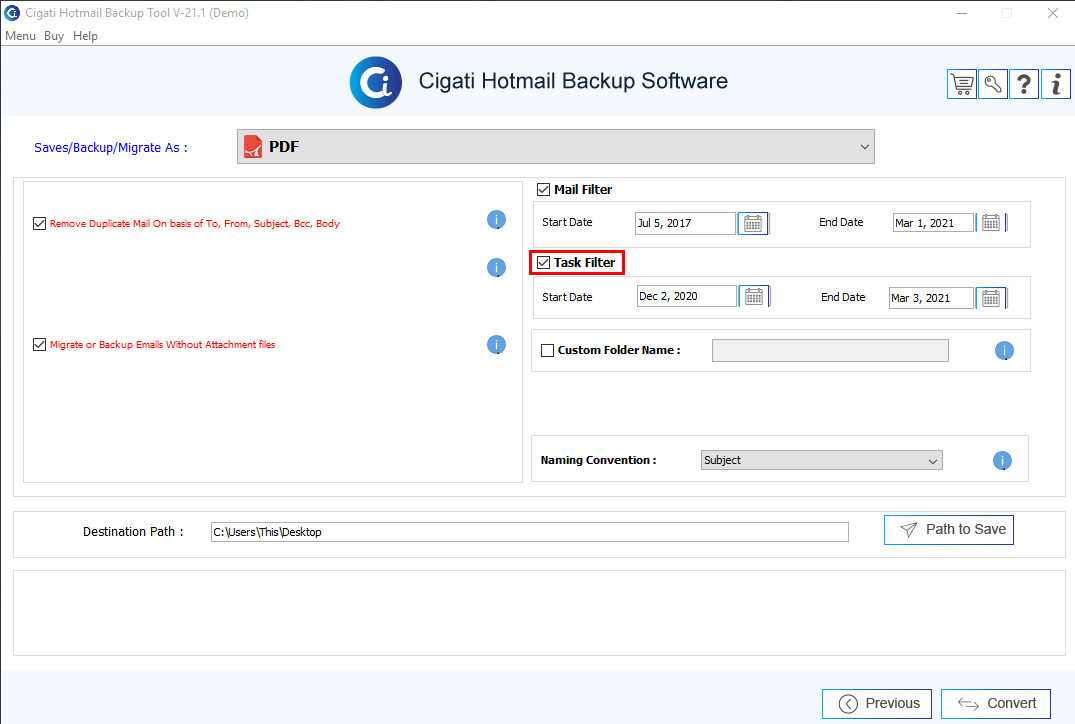This screenshot has height=724, width=1075.
Task: Click the Custom Folder Name text field
Action: 830,350
